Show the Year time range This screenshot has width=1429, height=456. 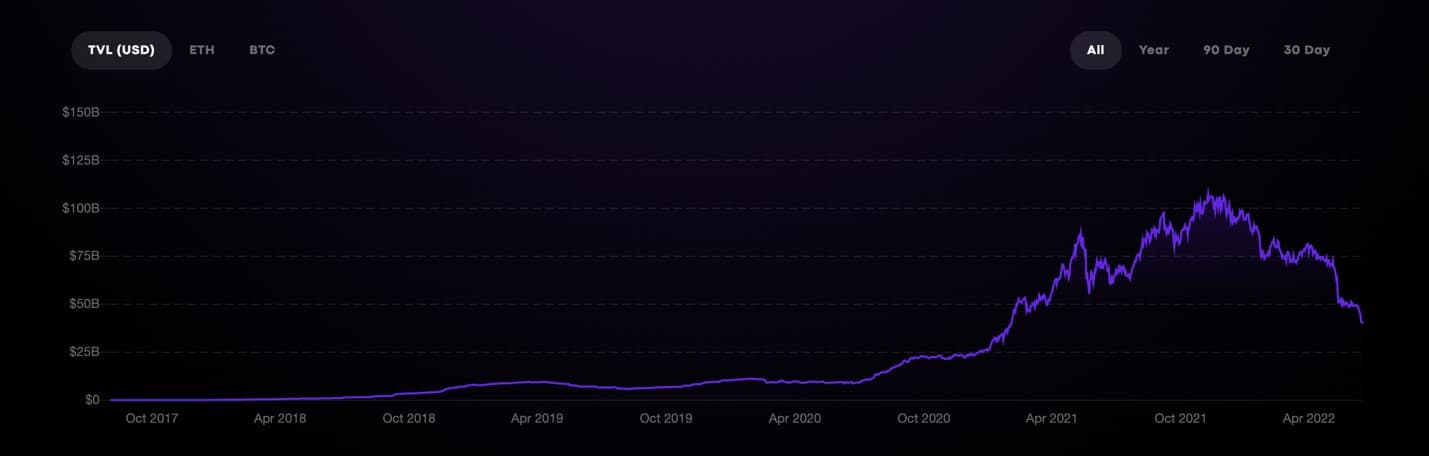(x=1154, y=50)
